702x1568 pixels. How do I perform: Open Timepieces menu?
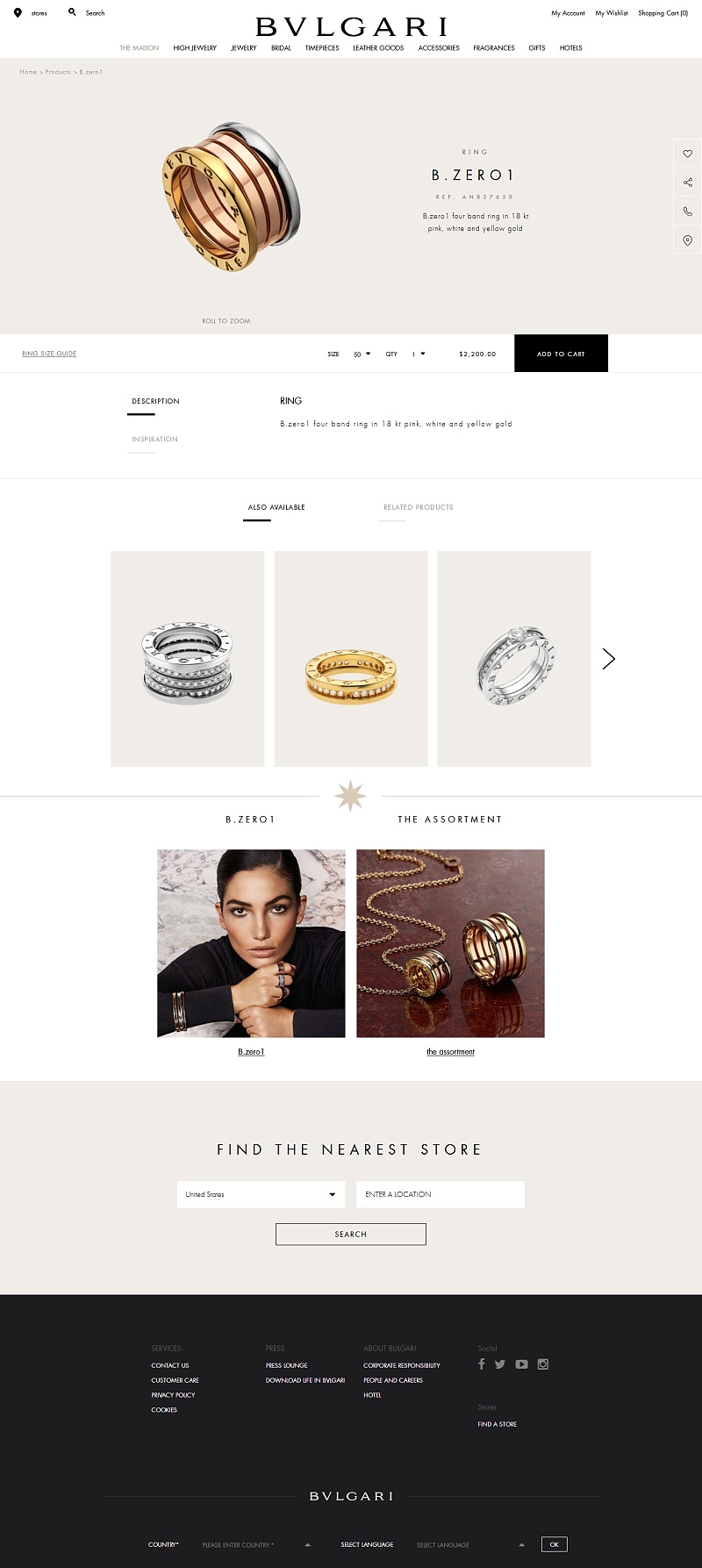(322, 48)
